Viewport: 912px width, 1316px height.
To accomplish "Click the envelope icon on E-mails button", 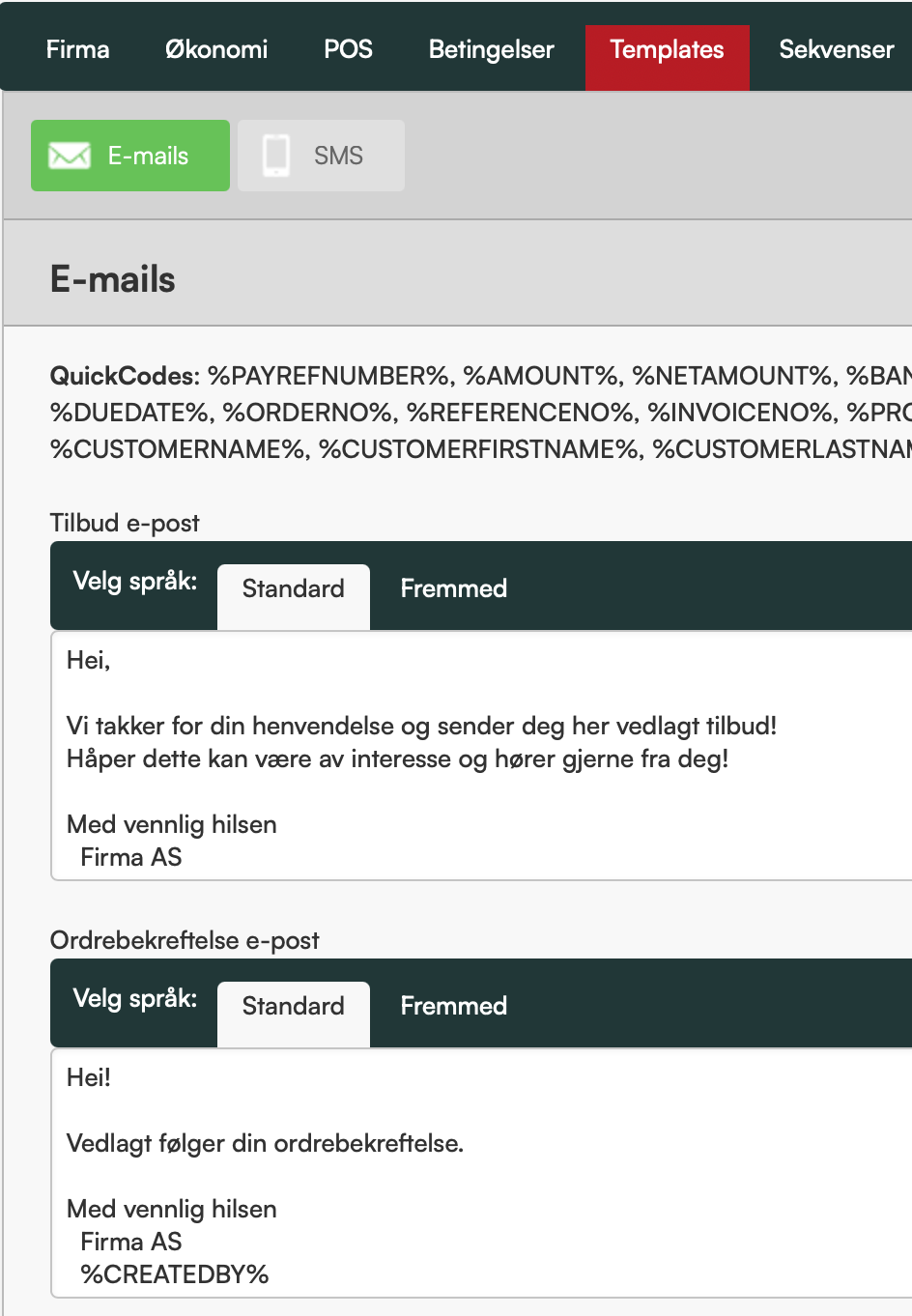I will pyautogui.click(x=70, y=156).
